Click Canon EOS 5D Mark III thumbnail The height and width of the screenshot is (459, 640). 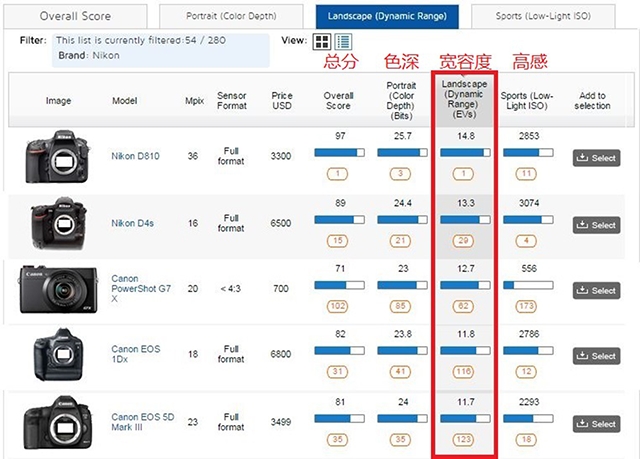pos(57,424)
